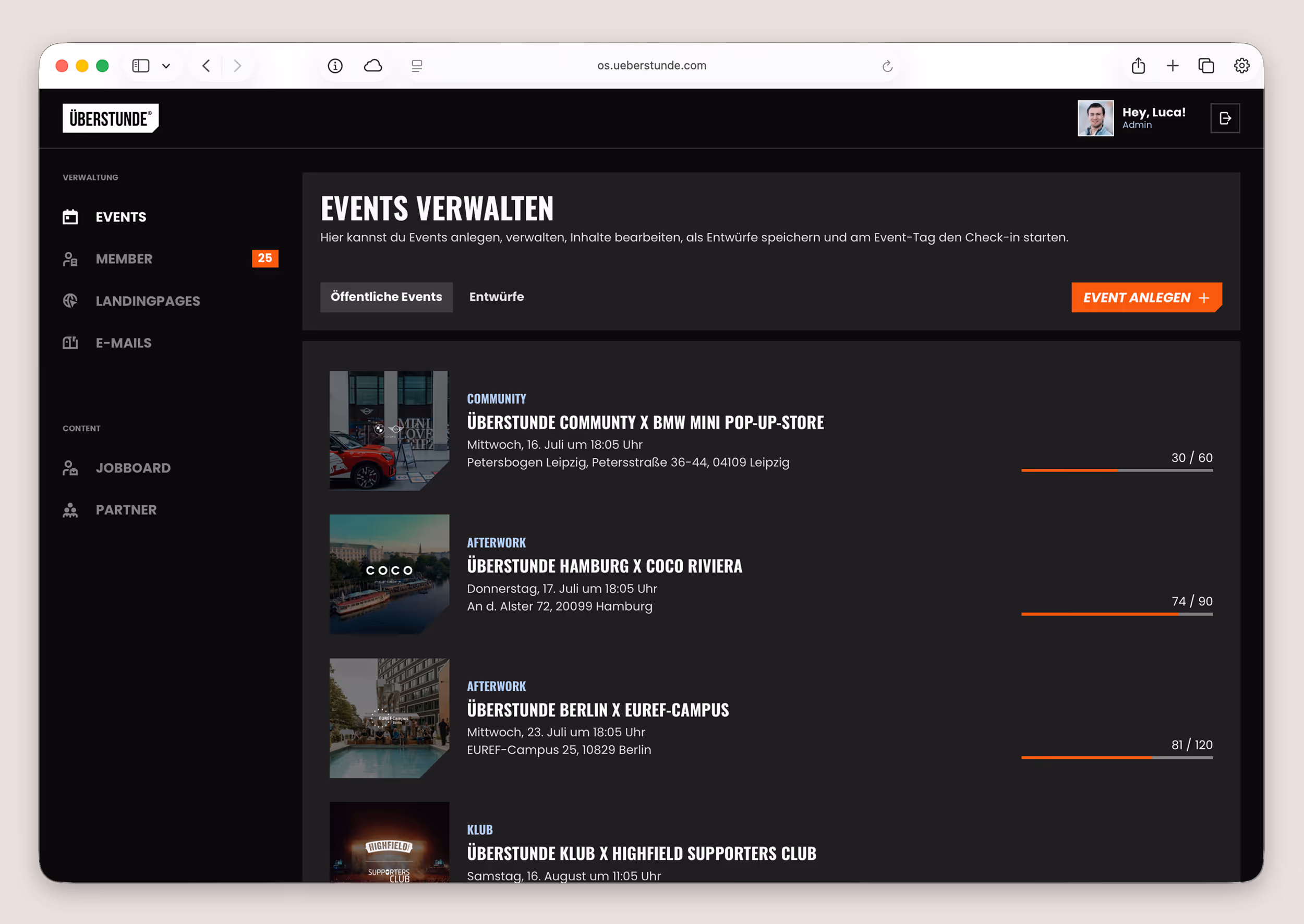Open a new browser tab
1304x924 pixels.
pos(1173,66)
